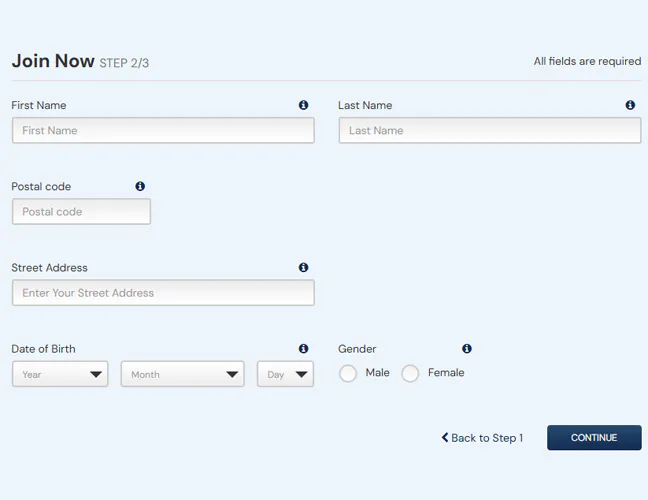This screenshot has width=648, height=500.
Task: Click the Male gender label
Action: (x=378, y=373)
